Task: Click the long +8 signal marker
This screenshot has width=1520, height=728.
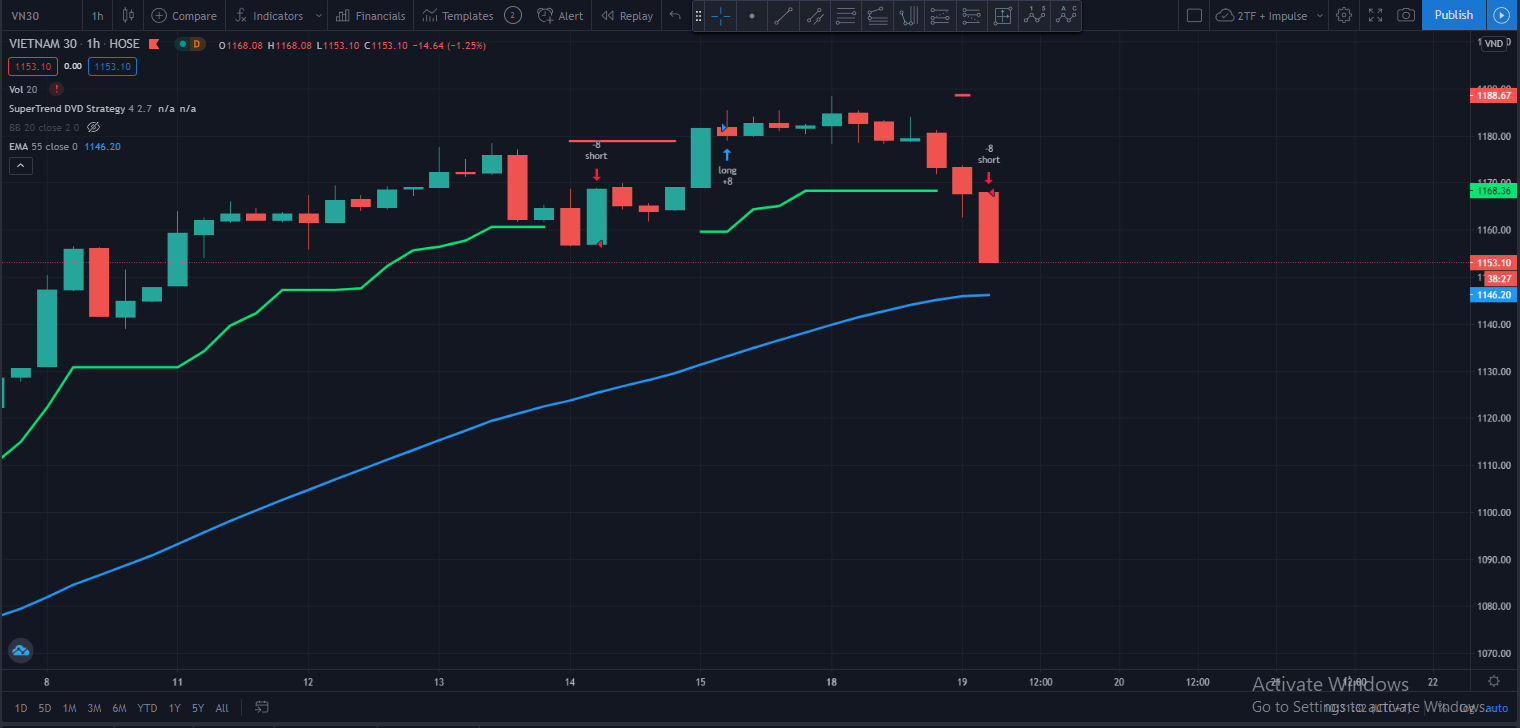Action: (x=727, y=167)
